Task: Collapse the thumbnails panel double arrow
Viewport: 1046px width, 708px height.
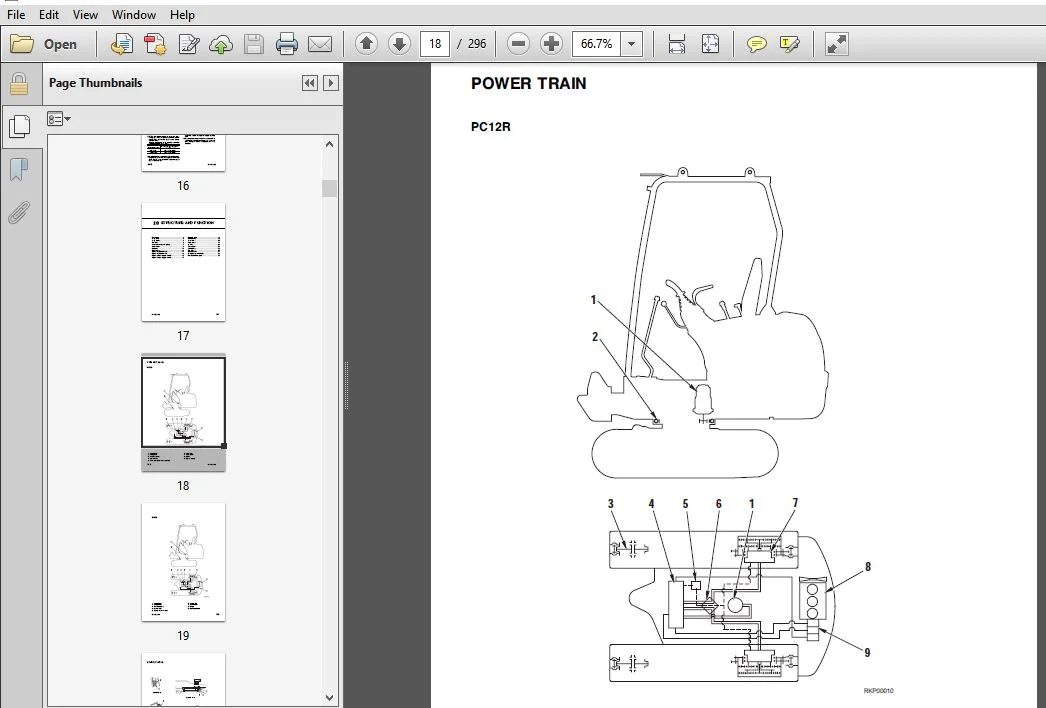Action: (x=310, y=83)
